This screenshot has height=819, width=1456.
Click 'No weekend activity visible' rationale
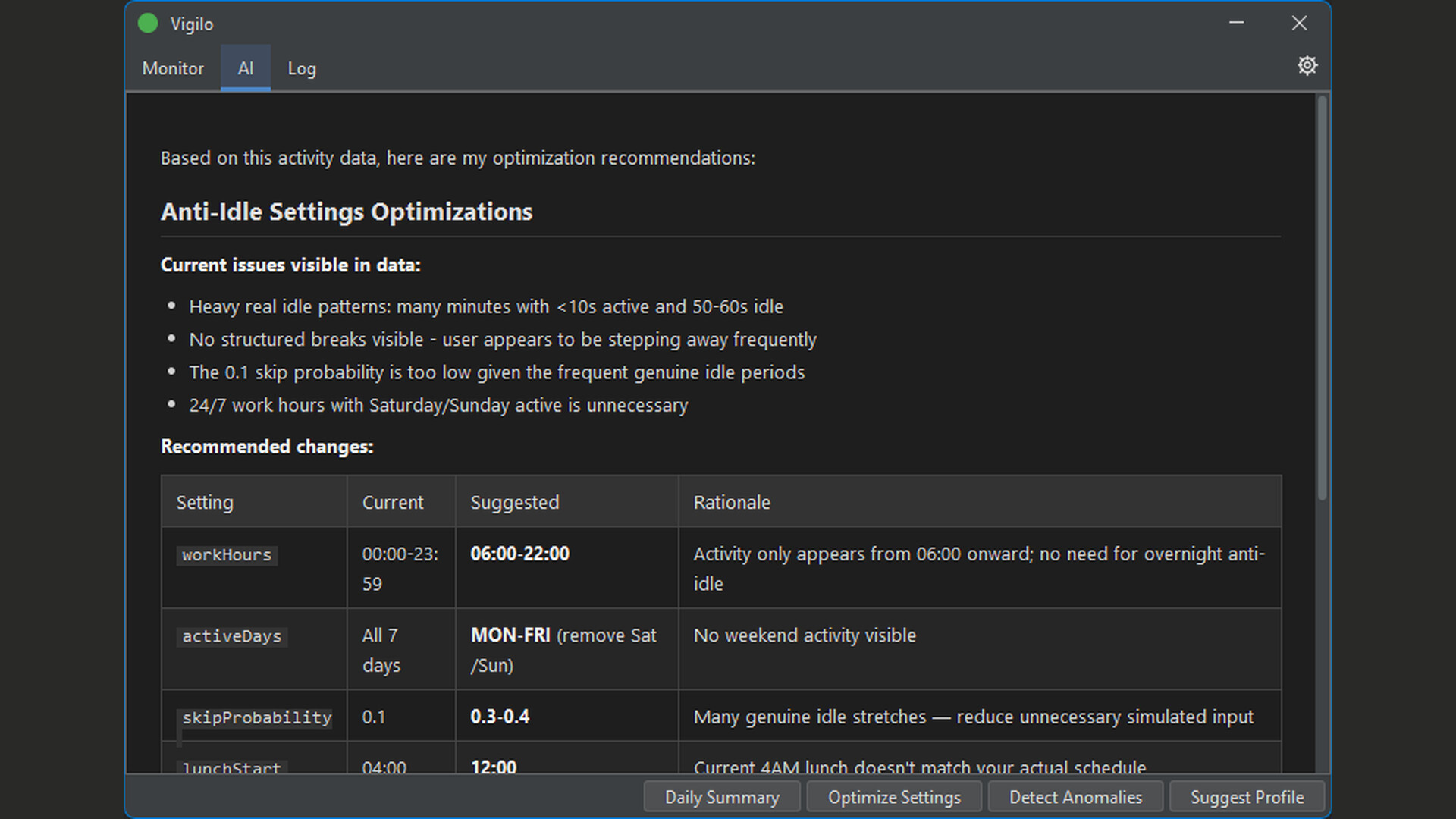[805, 635]
